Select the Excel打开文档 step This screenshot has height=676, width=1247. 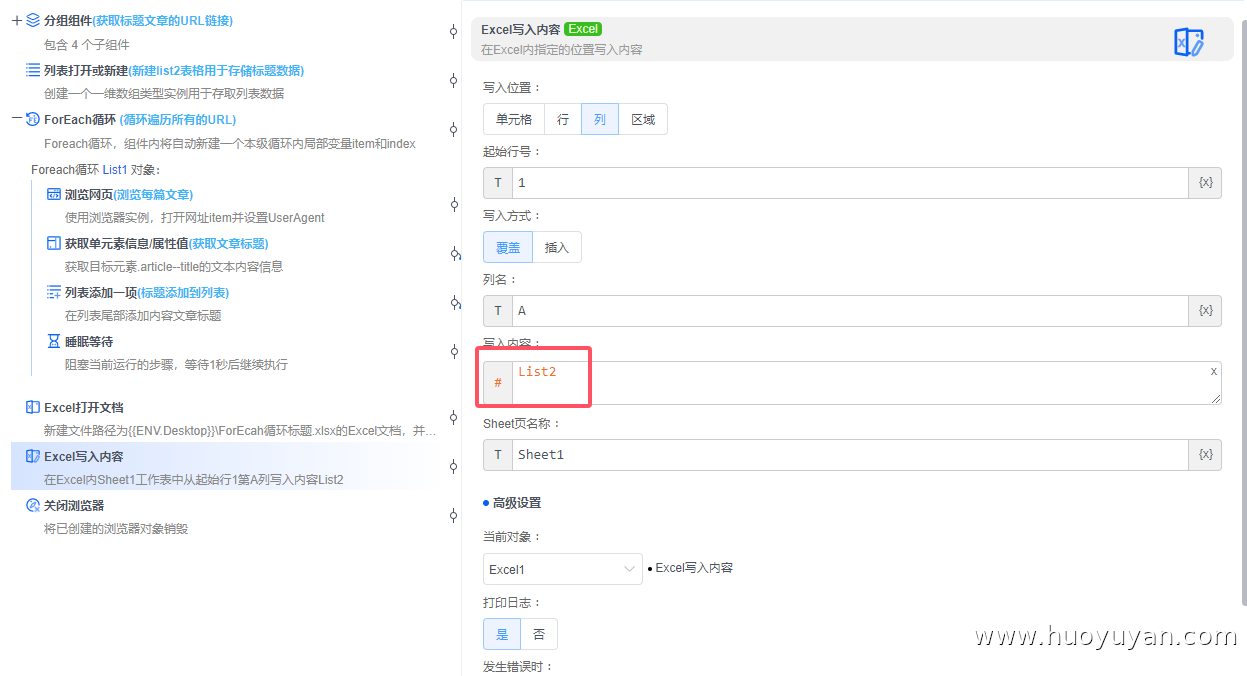click(x=225, y=418)
